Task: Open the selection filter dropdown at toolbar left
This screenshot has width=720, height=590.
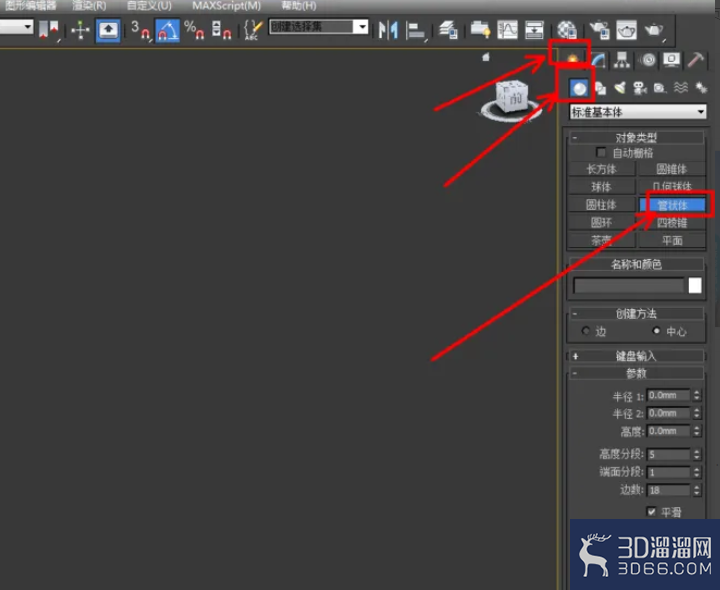Action: pos(17,26)
